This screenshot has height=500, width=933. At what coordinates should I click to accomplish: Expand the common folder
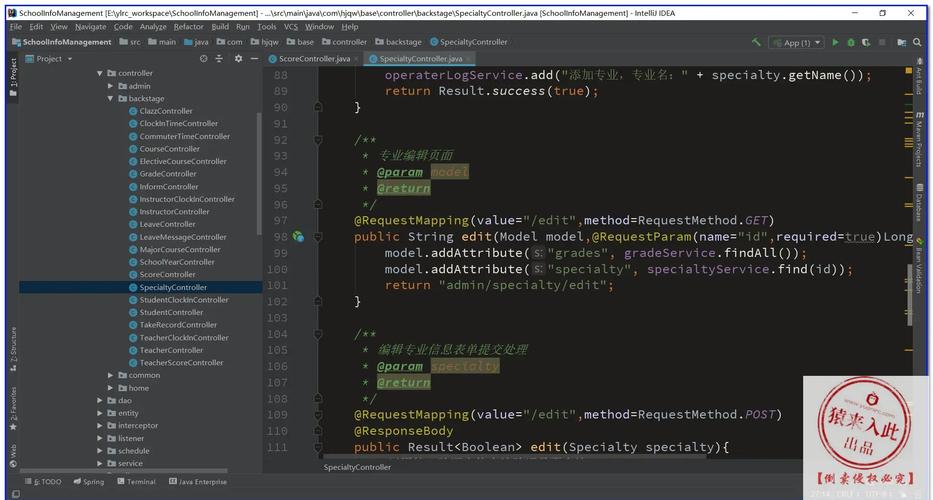tap(110, 375)
